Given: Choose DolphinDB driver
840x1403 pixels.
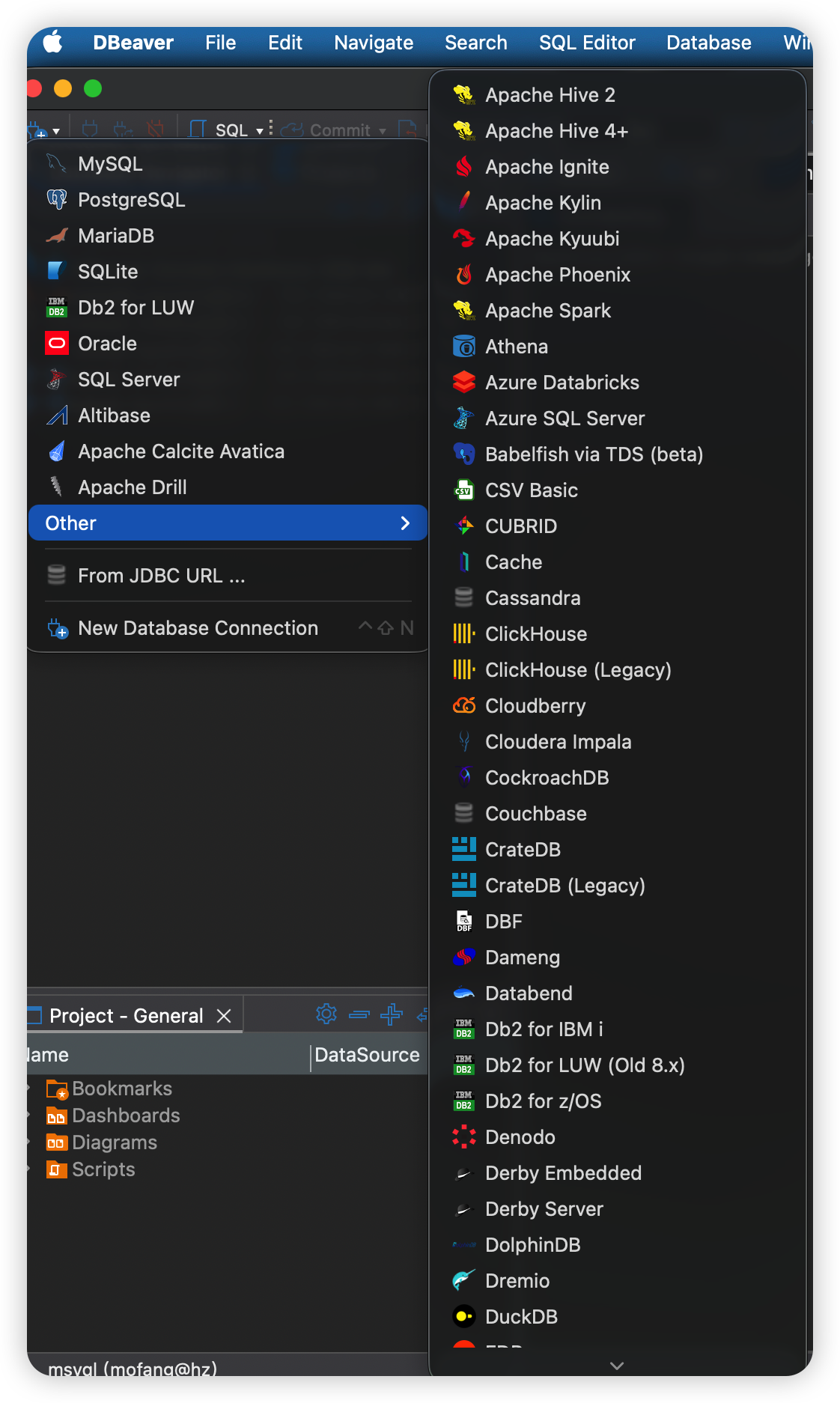Looking at the screenshot, I should coord(618,1245).
